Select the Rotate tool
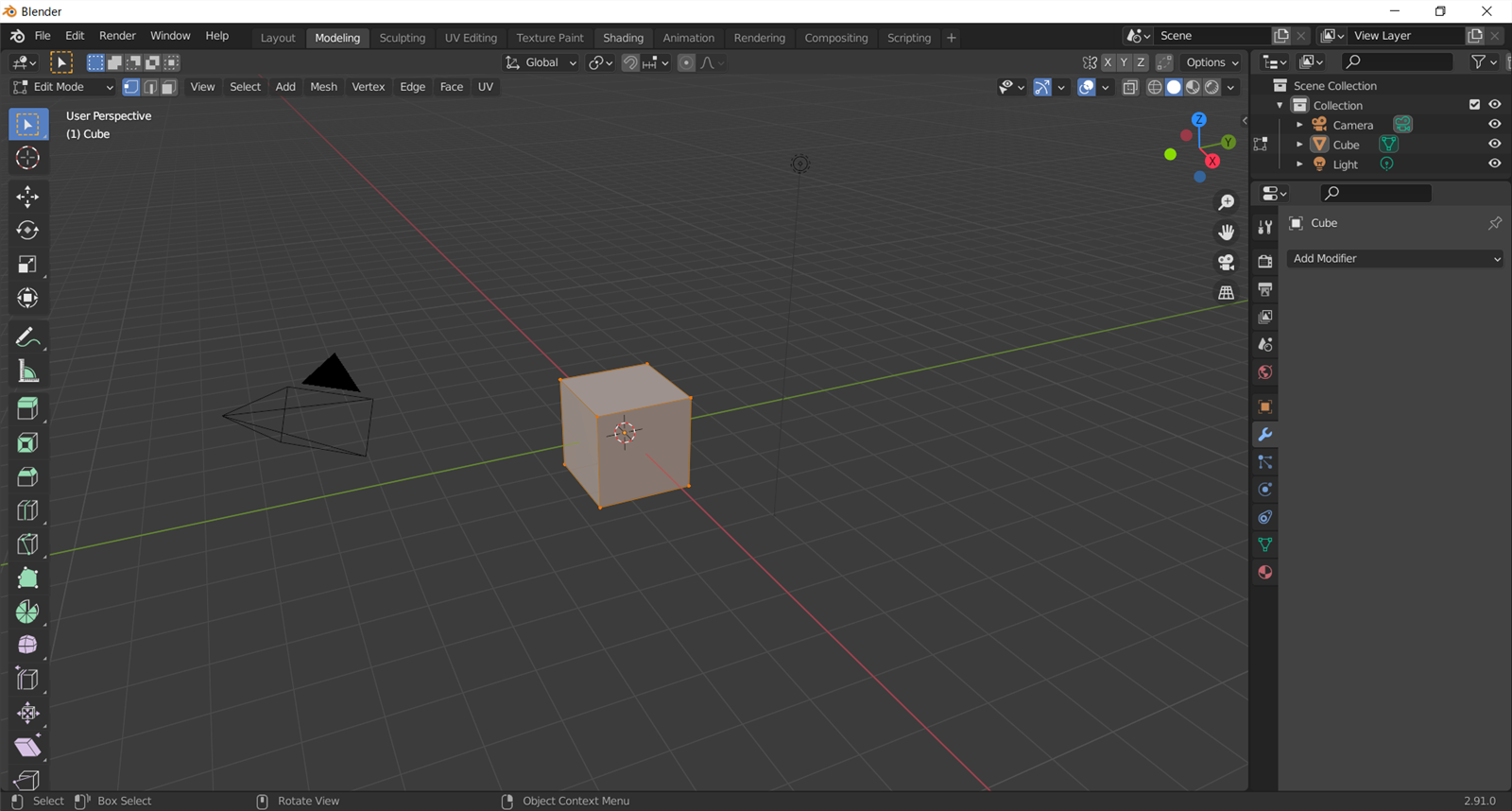Image resolution: width=1512 pixels, height=811 pixels. point(27,231)
